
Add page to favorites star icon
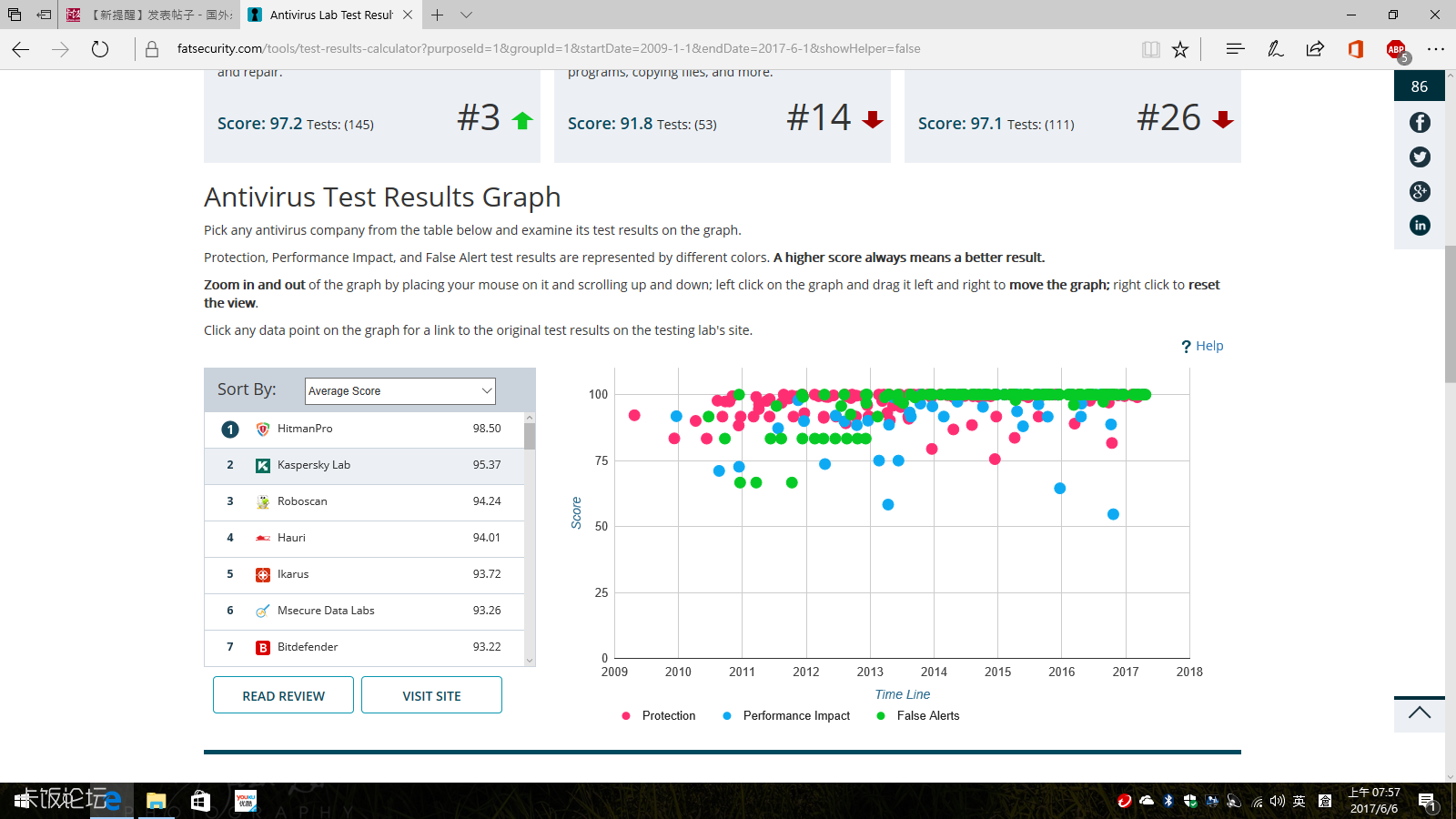pos(1180,49)
